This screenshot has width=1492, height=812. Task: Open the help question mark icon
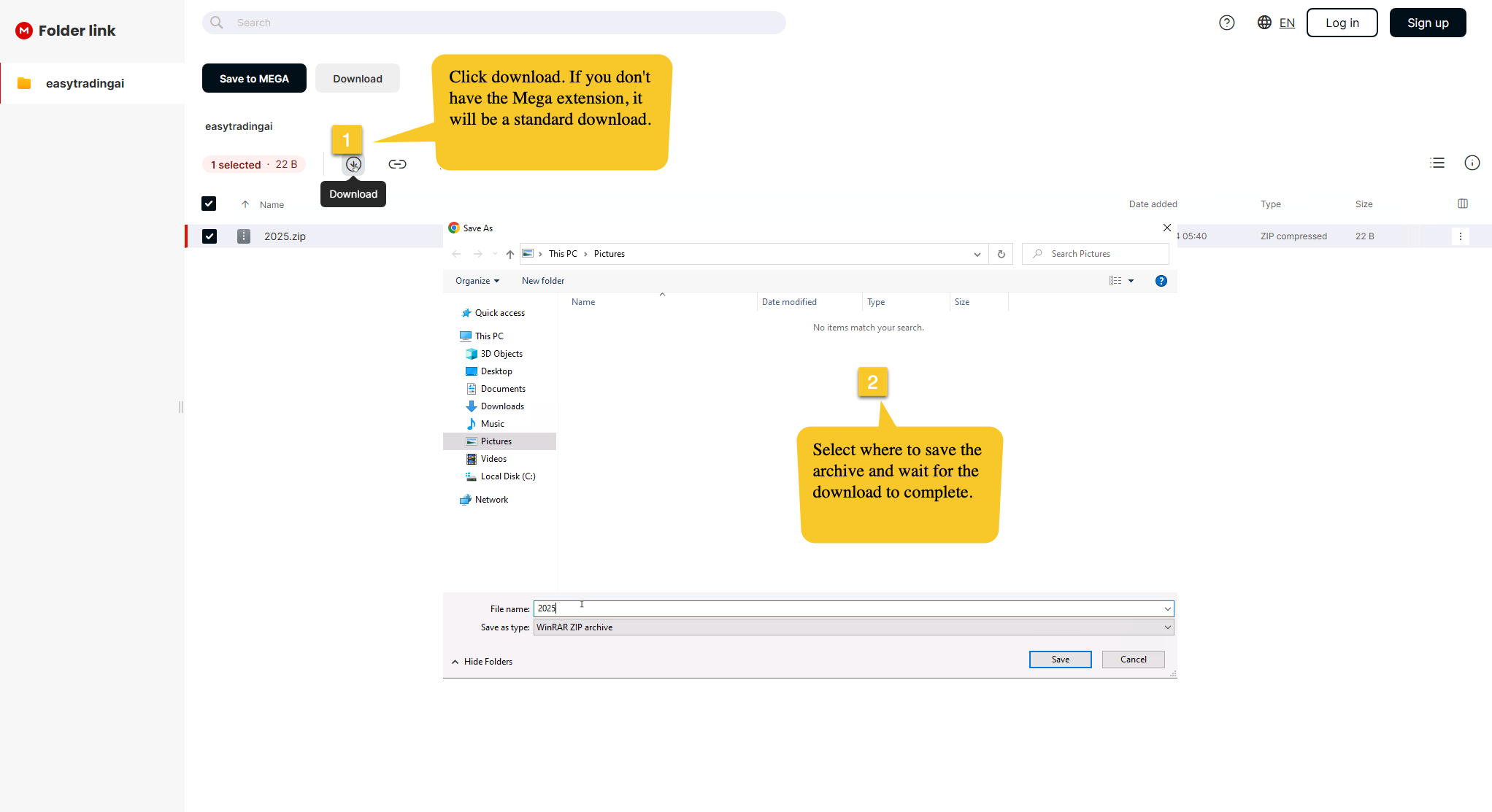tap(1227, 23)
